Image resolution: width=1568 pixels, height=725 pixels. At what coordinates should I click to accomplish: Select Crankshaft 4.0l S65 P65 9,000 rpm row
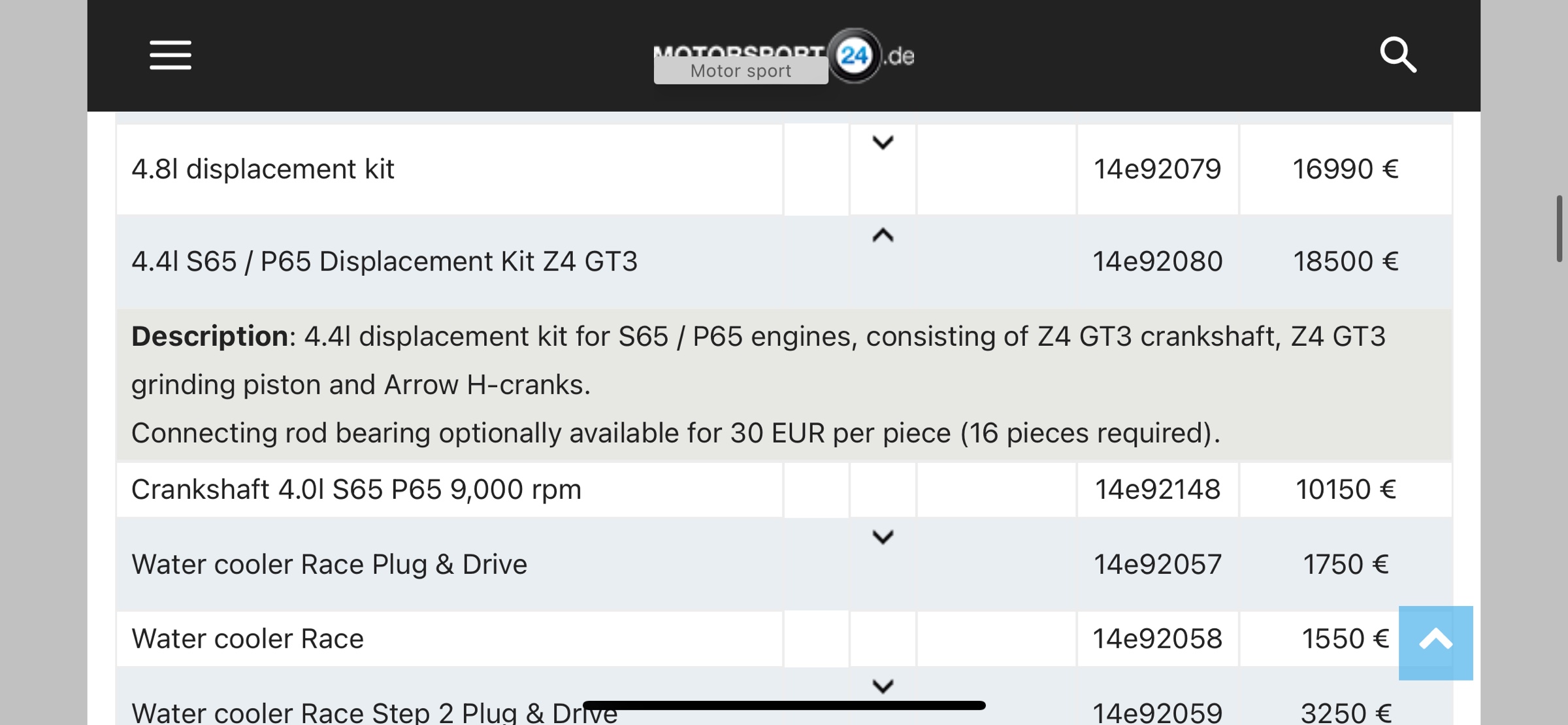click(x=784, y=490)
